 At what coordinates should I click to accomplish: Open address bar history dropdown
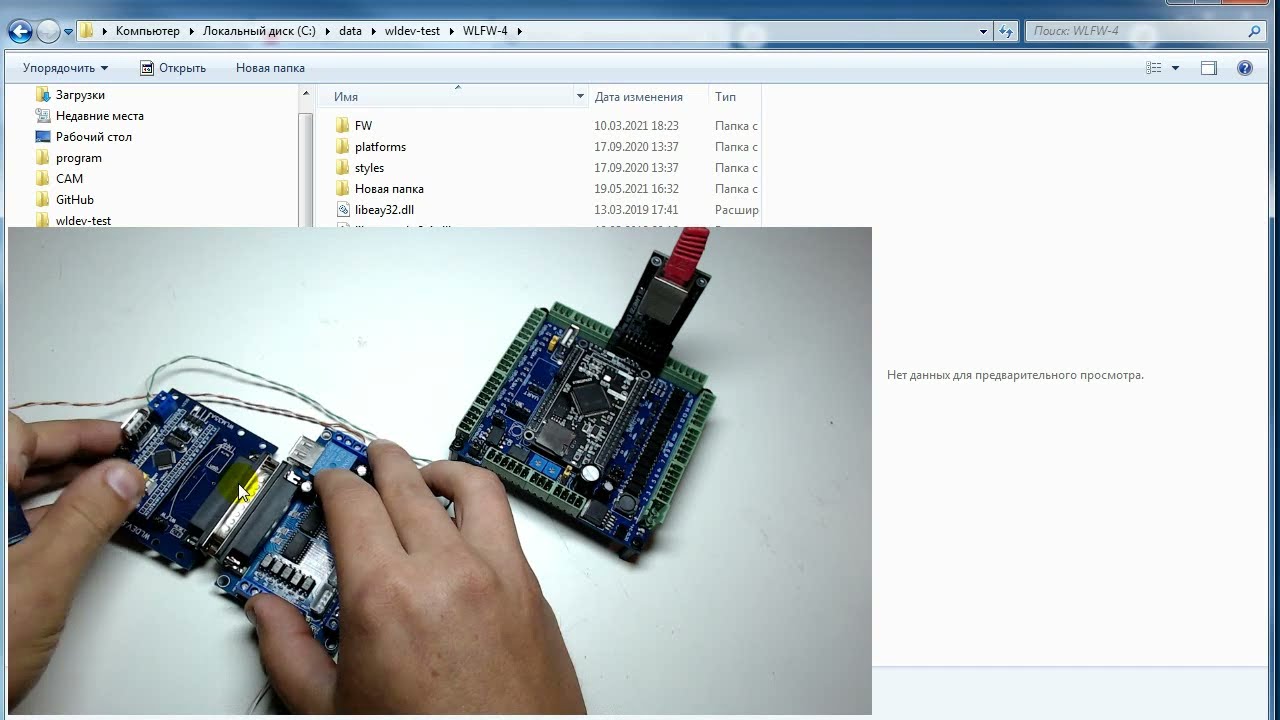[984, 31]
